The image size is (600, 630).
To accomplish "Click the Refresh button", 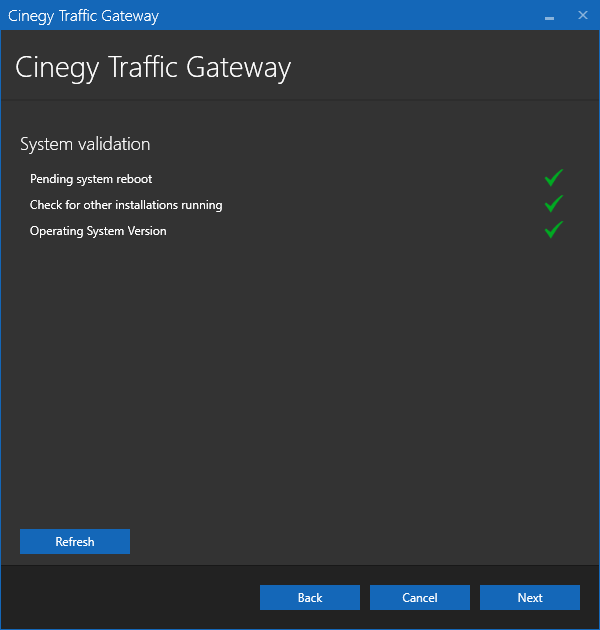I will [75, 541].
